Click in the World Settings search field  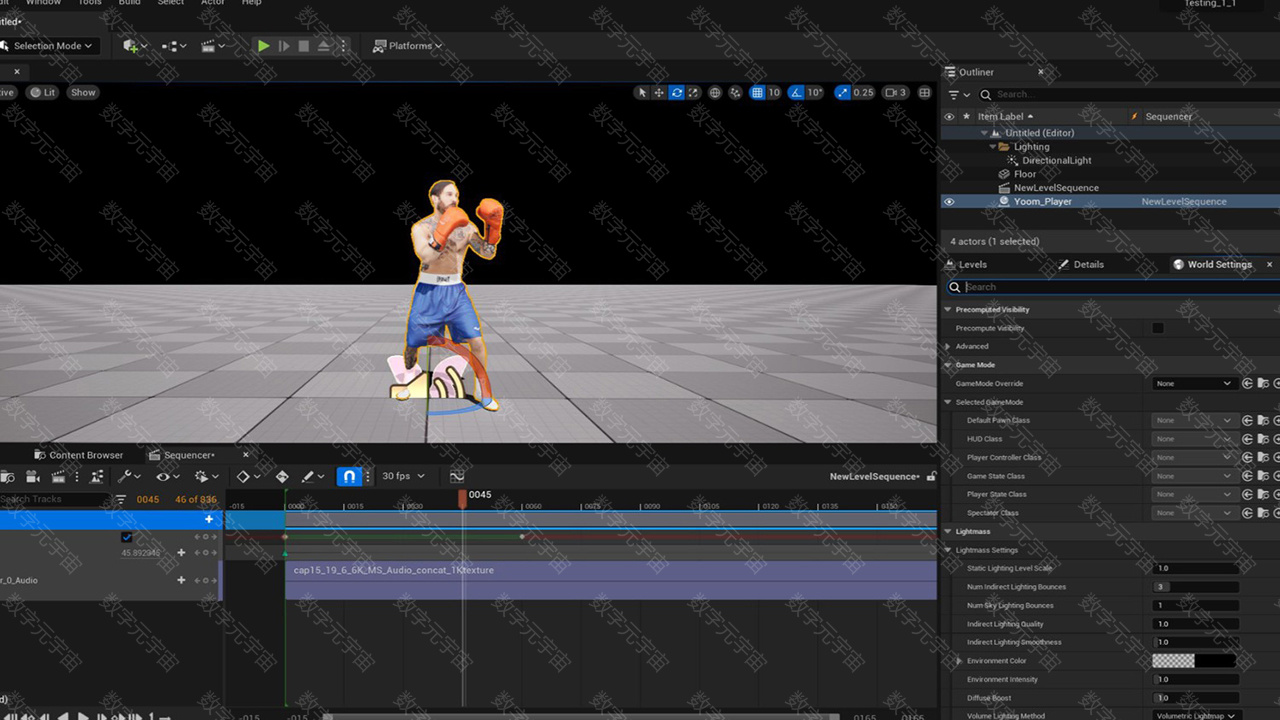pos(1115,287)
